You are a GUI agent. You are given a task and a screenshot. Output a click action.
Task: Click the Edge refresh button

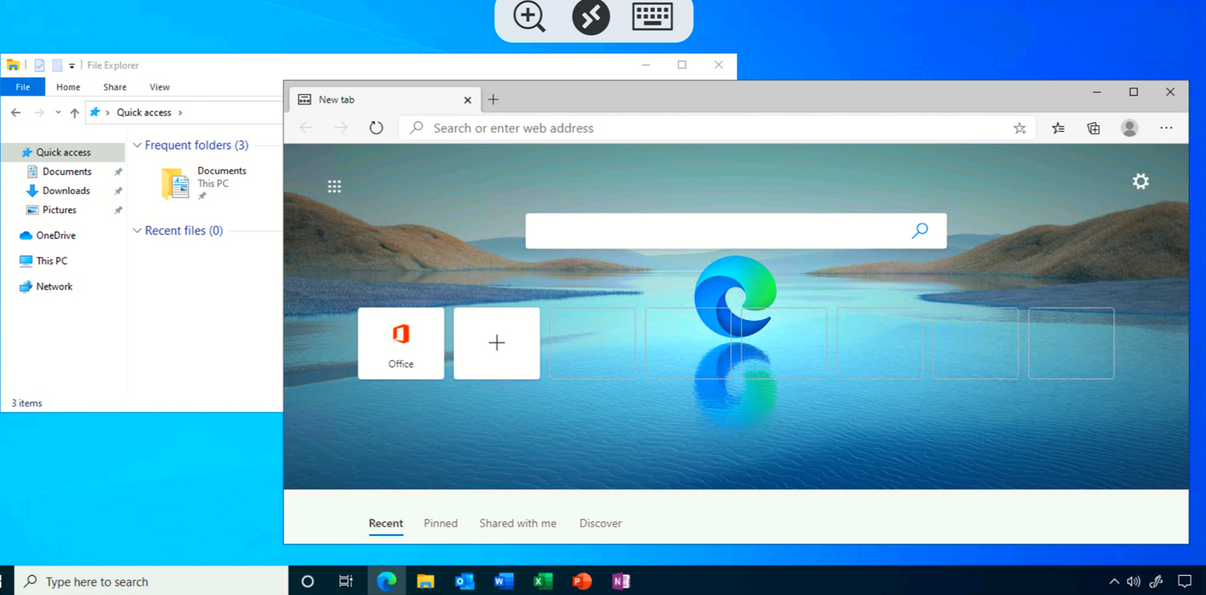[x=376, y=128]
